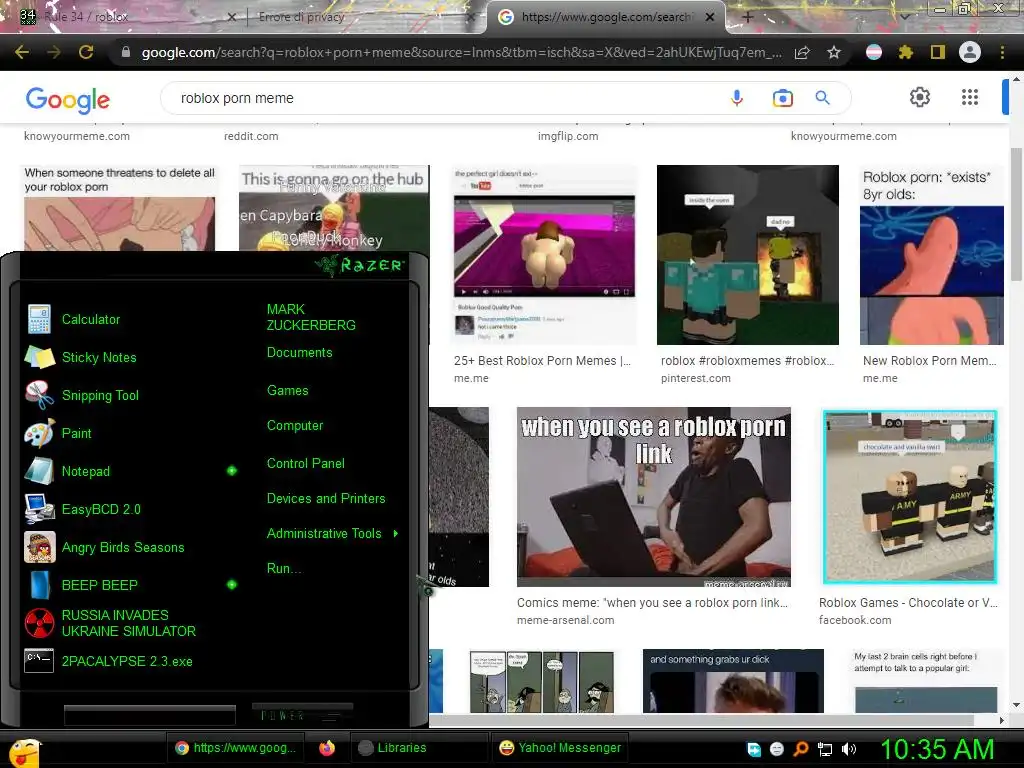Open the pinterest.com result source link

[696, 378]
